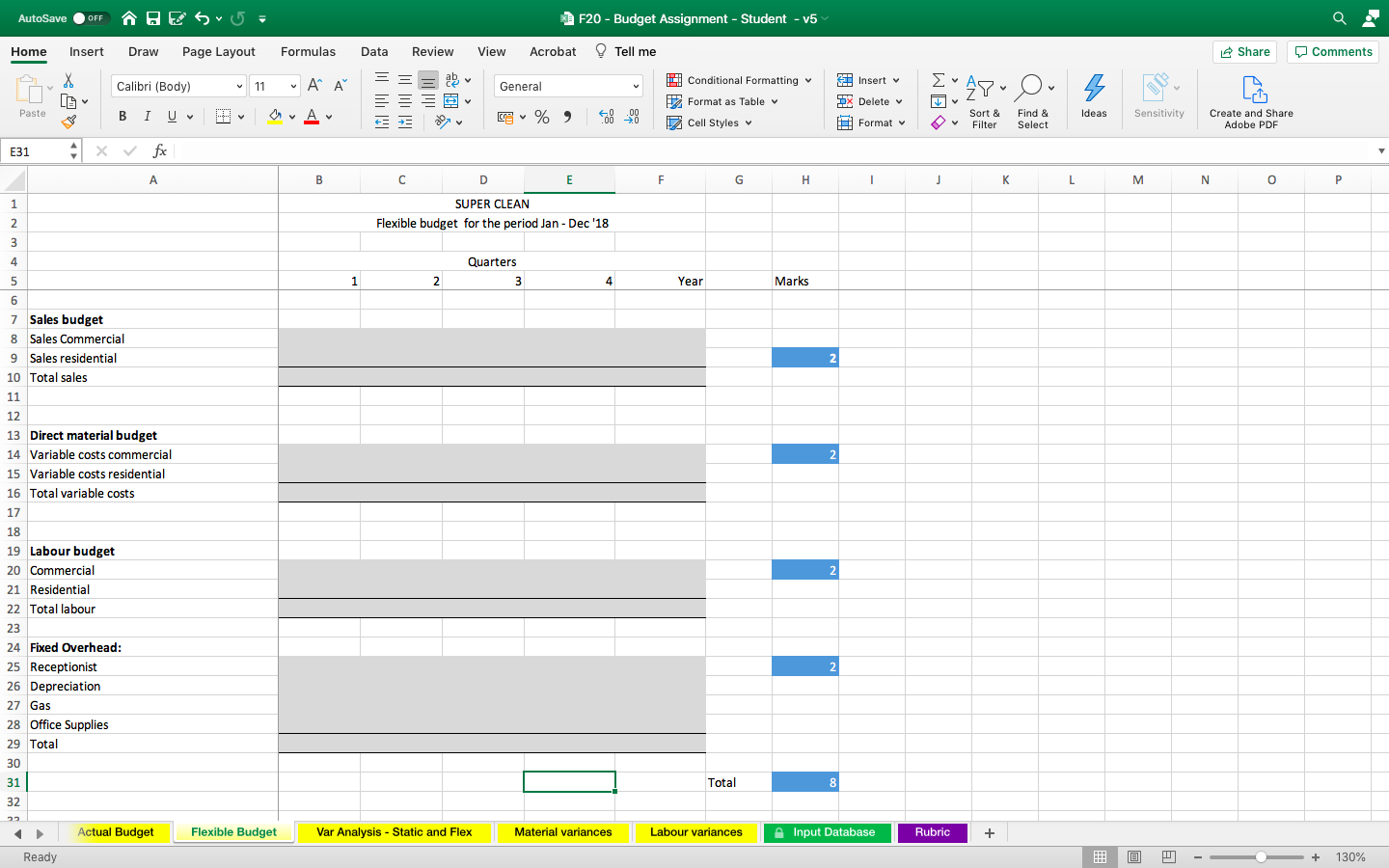Screen dimensions: 1389x868
Task: Apply percent number format
Action: [542, 117]
